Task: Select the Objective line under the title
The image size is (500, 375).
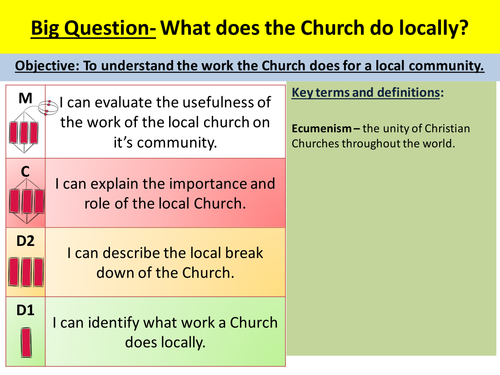Action: (249, 66)
